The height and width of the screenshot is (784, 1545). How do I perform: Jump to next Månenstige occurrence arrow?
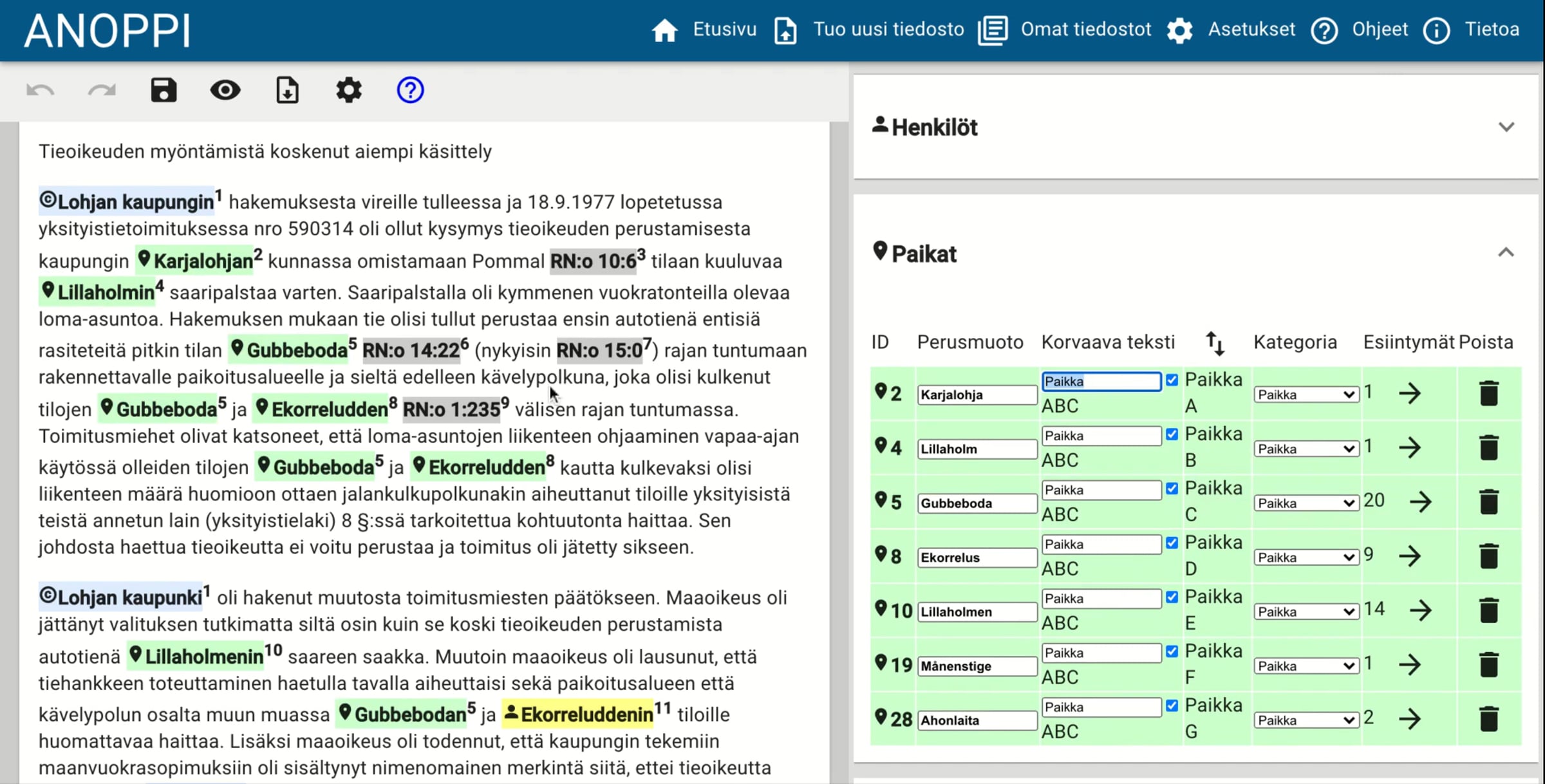coord(1410,664)
